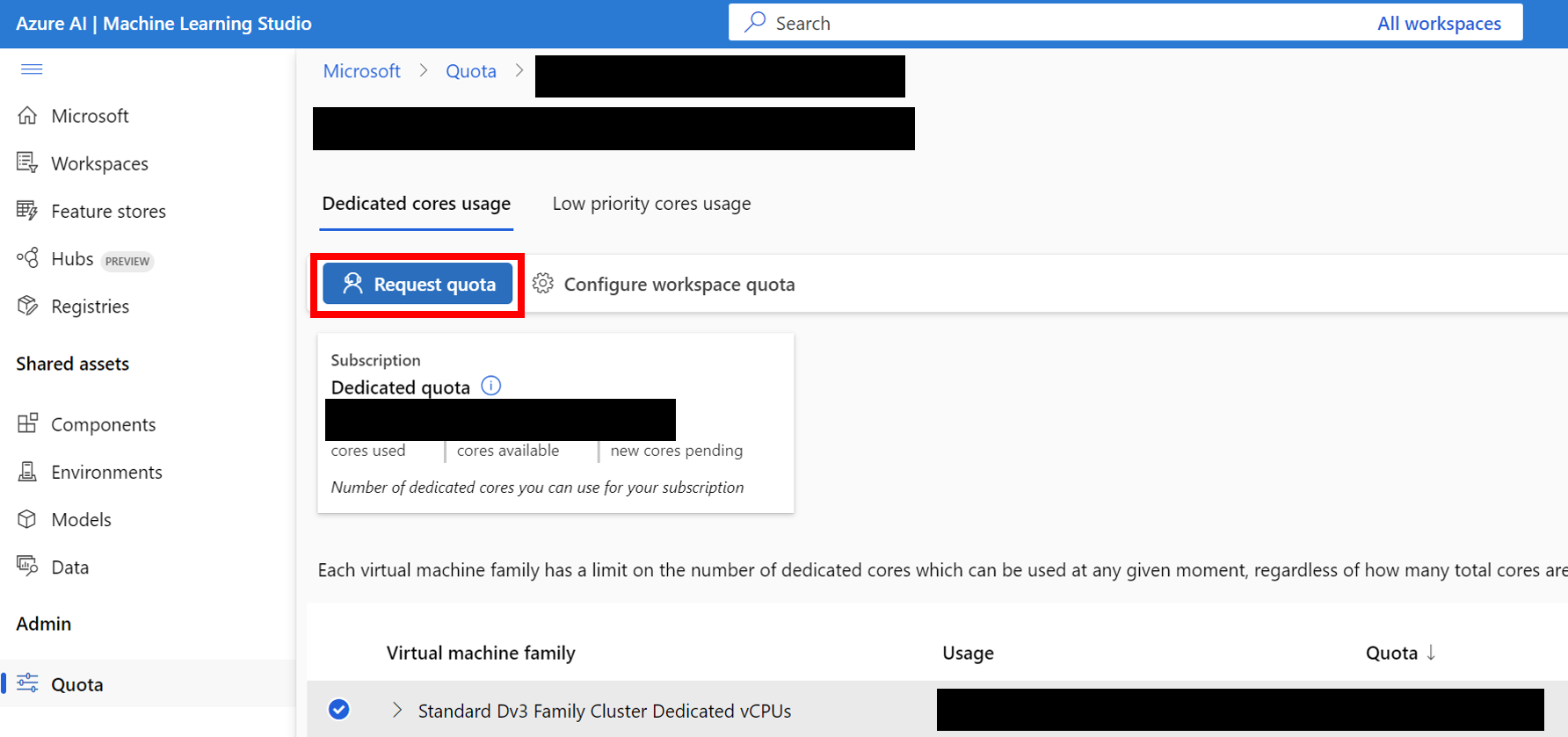
Task: Click the Environments sidebar icon
Action: pyautogui.click(x=27, y=472)
